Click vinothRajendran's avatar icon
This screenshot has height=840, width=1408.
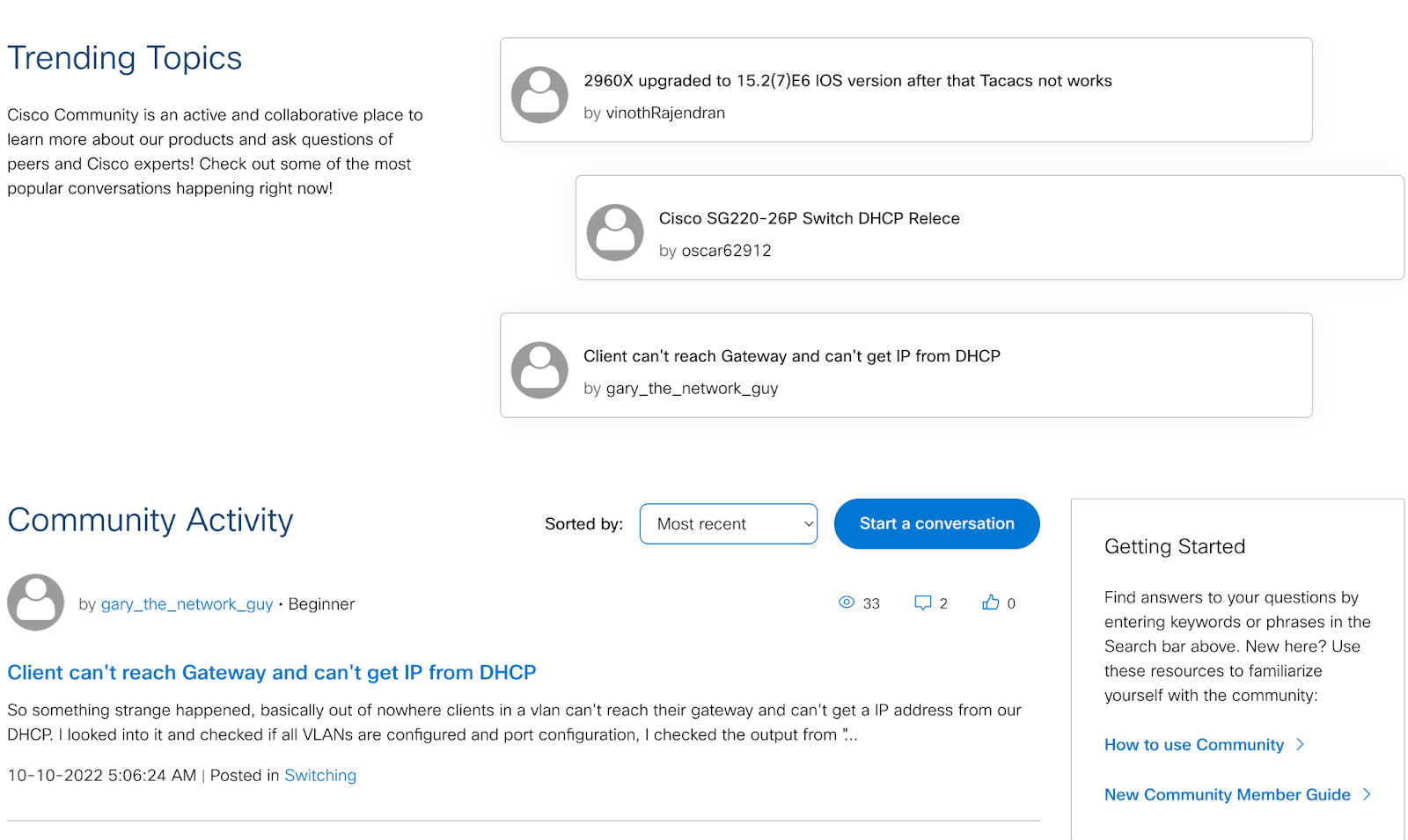click(539, 94)
